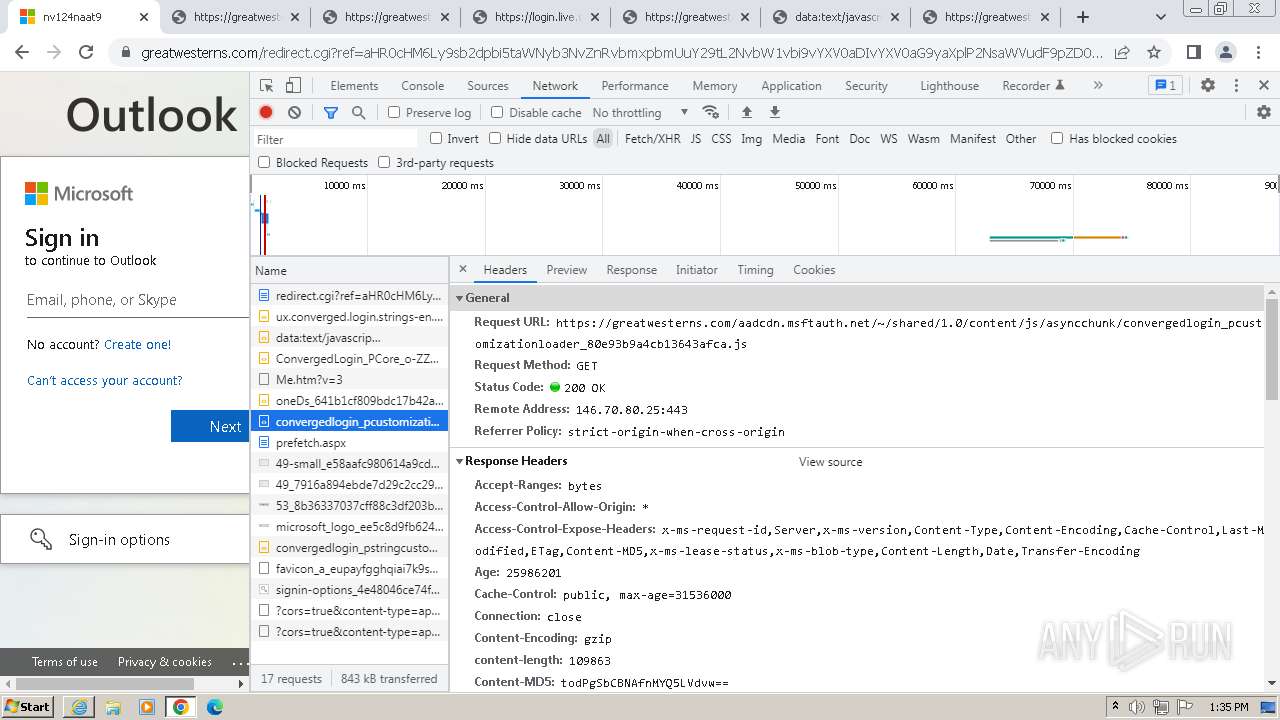Filter requests by JS type
Viewport: 1280px width, 720px height.
point(696,139)
